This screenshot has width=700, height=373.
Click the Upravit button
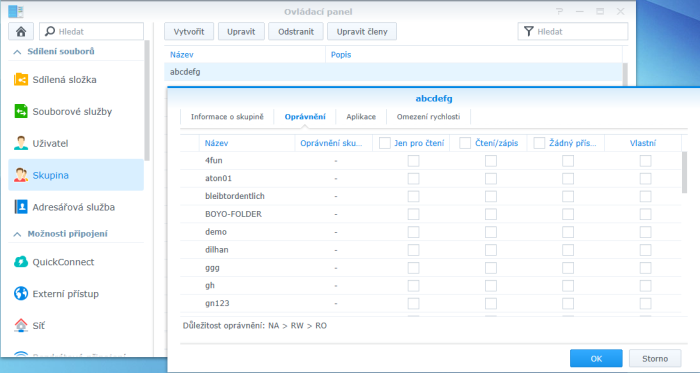(x=241, y=32)
